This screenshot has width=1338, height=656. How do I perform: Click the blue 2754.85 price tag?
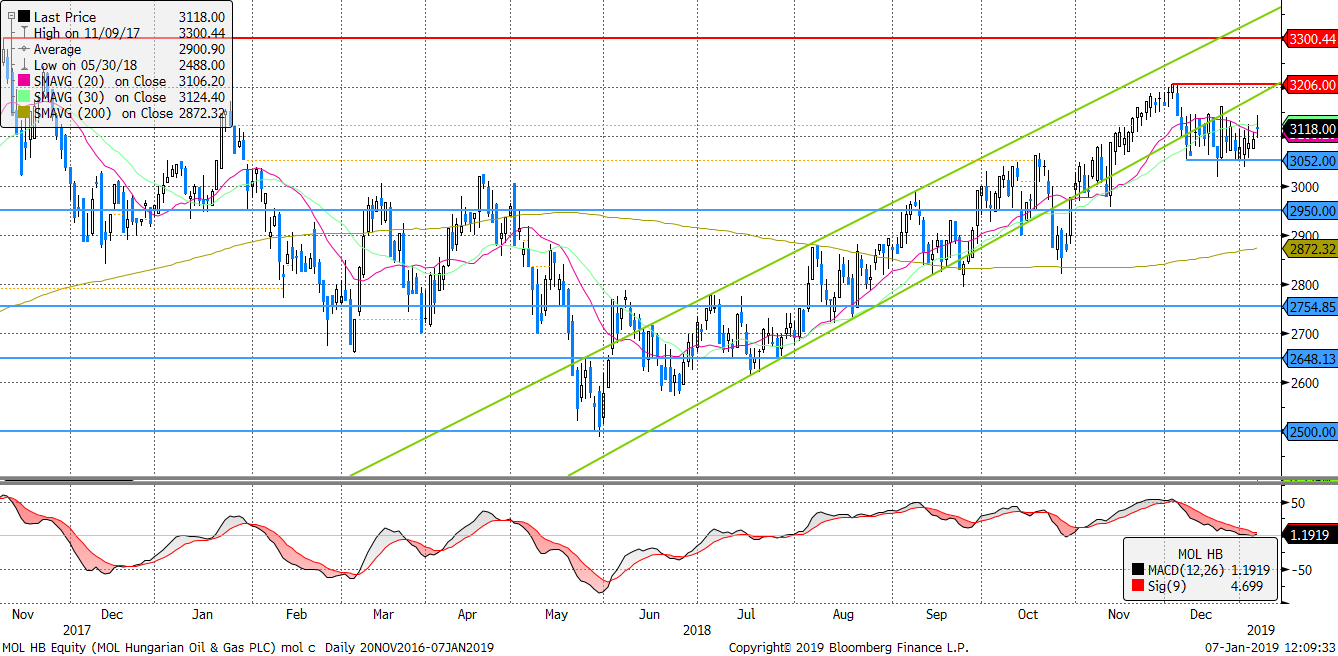pos(1311,307)
